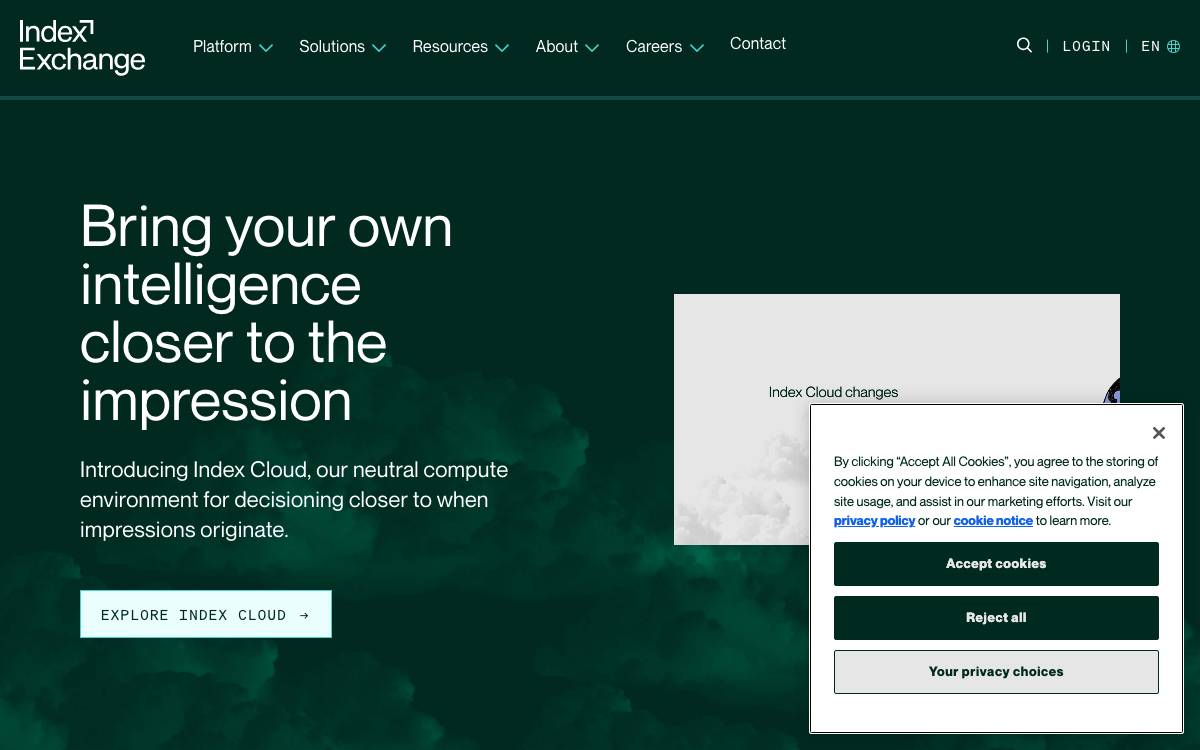Open the Resources nav item
Screen dimensions: 1200x750
pos(450,46)
